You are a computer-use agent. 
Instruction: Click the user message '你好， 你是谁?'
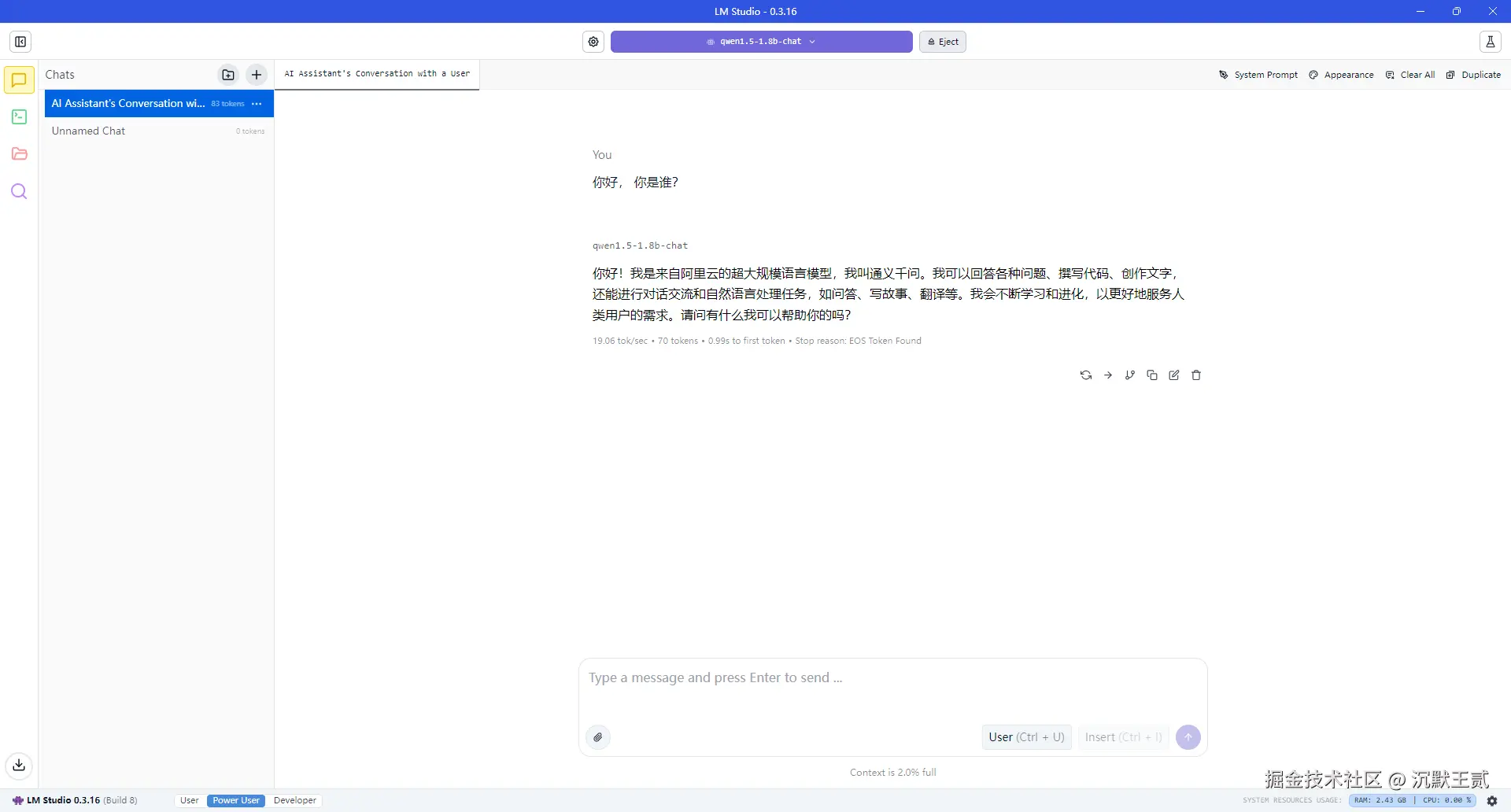(635, 183)
